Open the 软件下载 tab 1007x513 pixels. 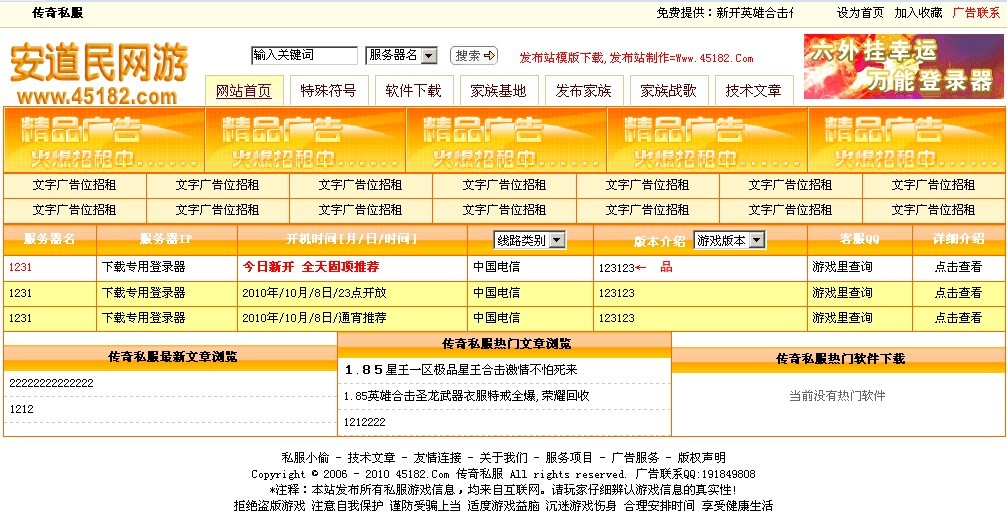pos(413,91)
